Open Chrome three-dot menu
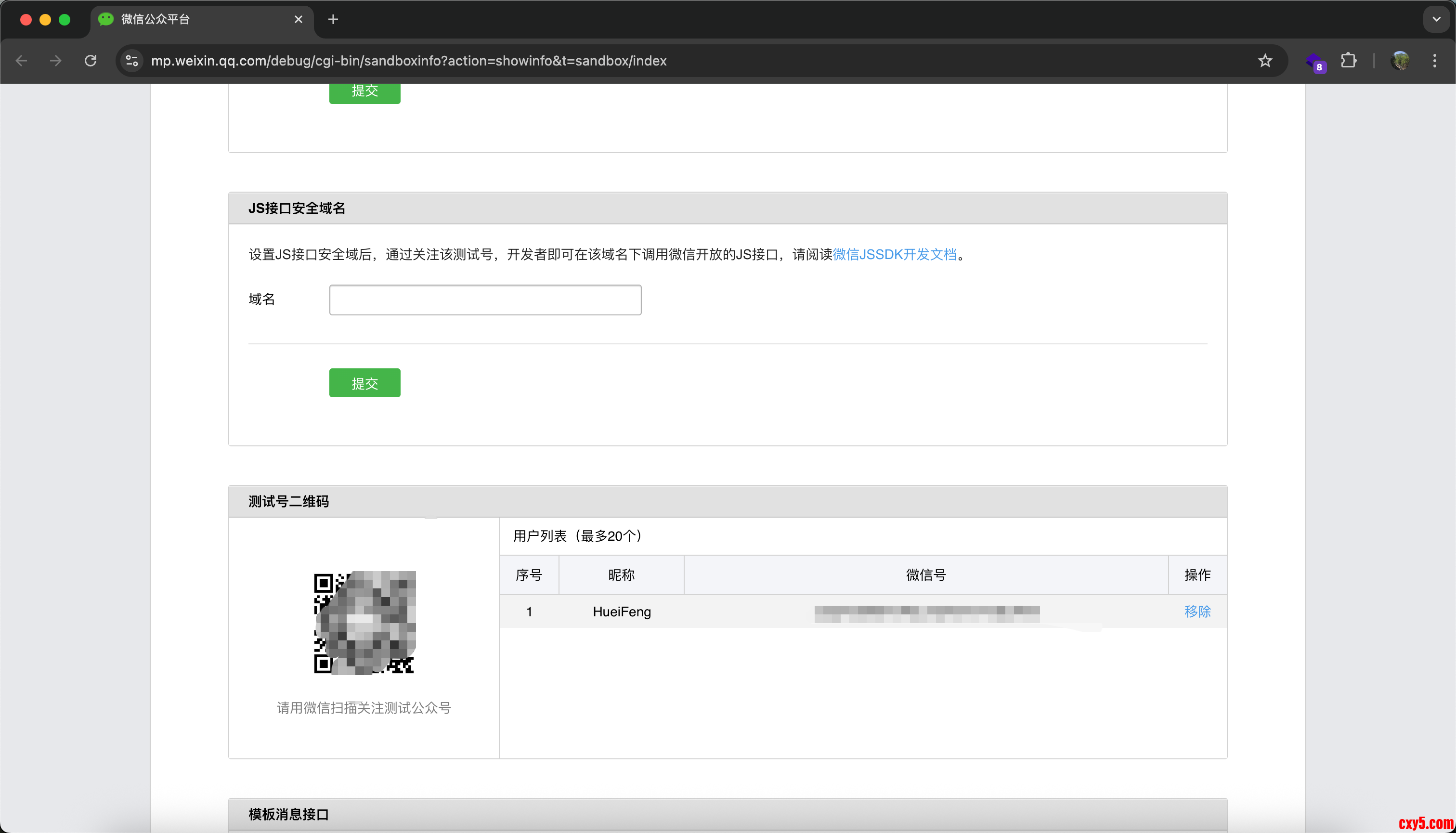This screenshot has height=833, width=1456. (1434, 61)
